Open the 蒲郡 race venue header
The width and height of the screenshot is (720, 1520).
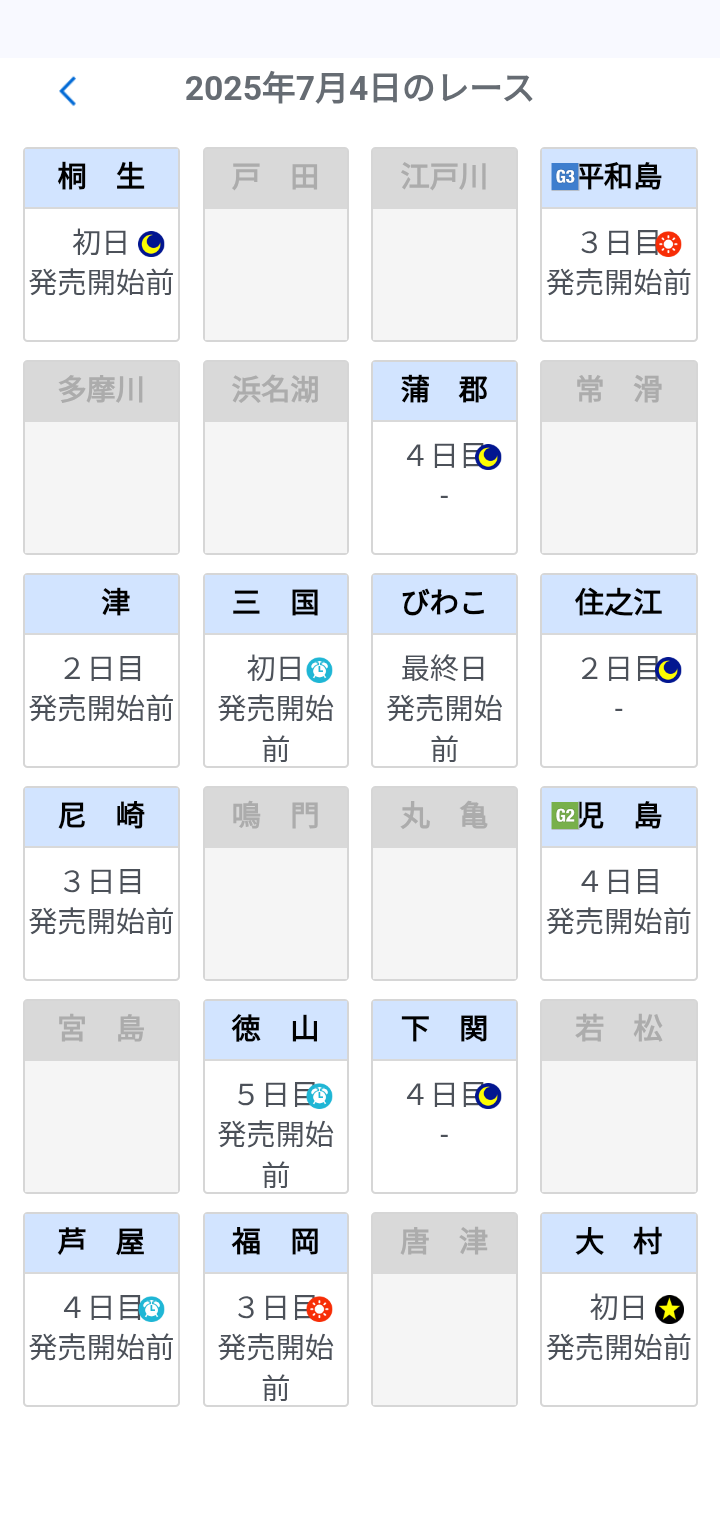point(444,391)
